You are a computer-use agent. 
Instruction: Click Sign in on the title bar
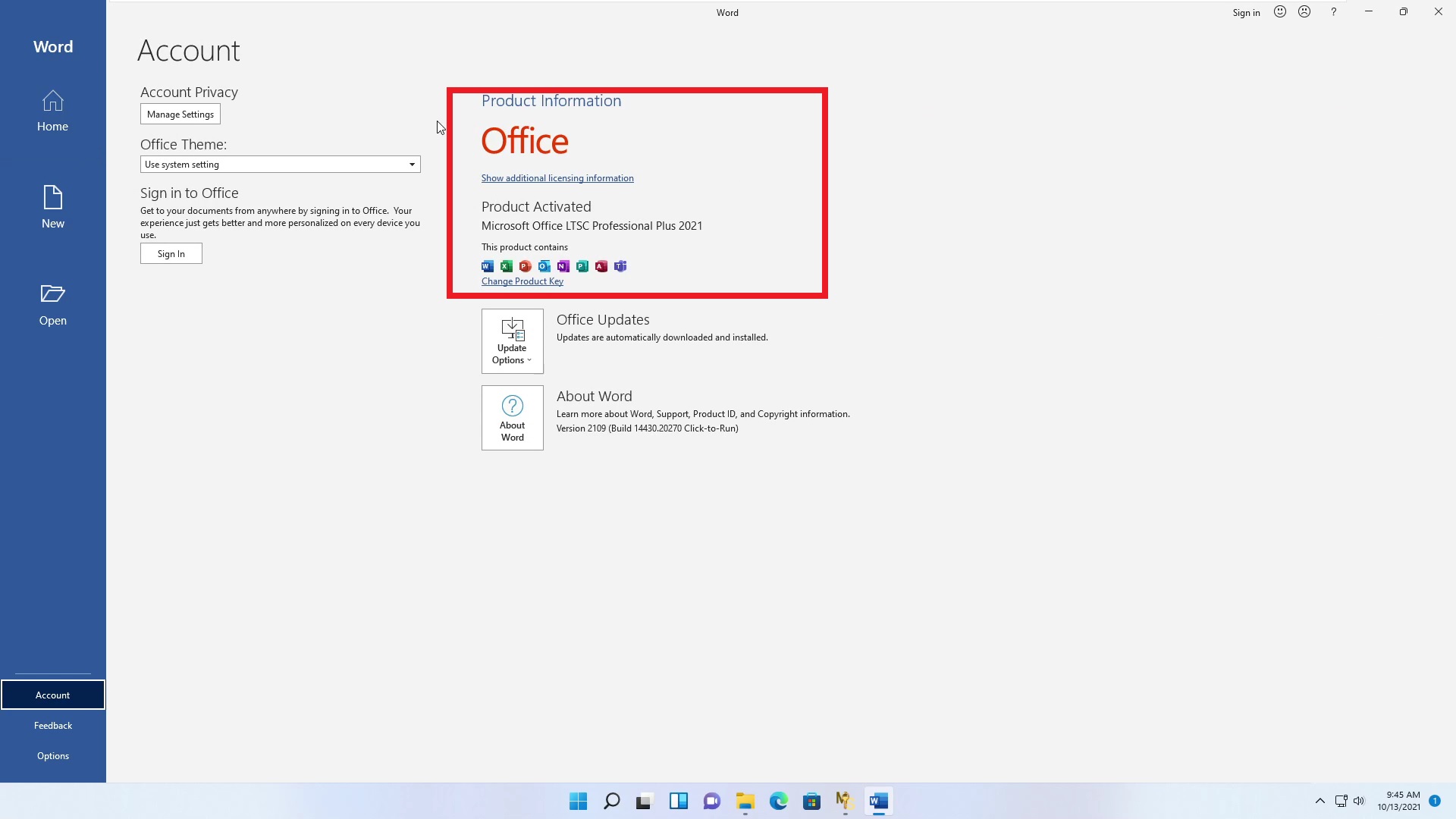[x=1246, y=13]
